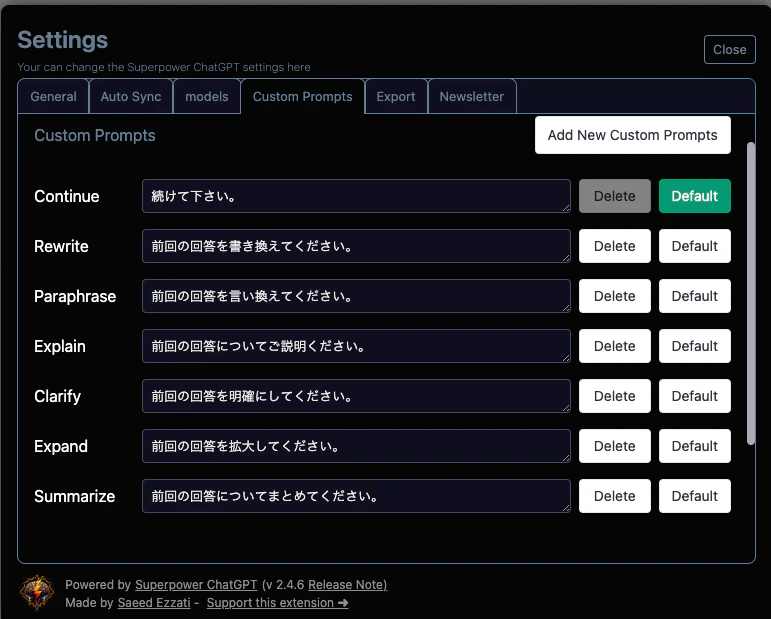This screenshot has height=619, width=771.
Task: Click the Rewrite prompt text field
Action: coord(356,246)
